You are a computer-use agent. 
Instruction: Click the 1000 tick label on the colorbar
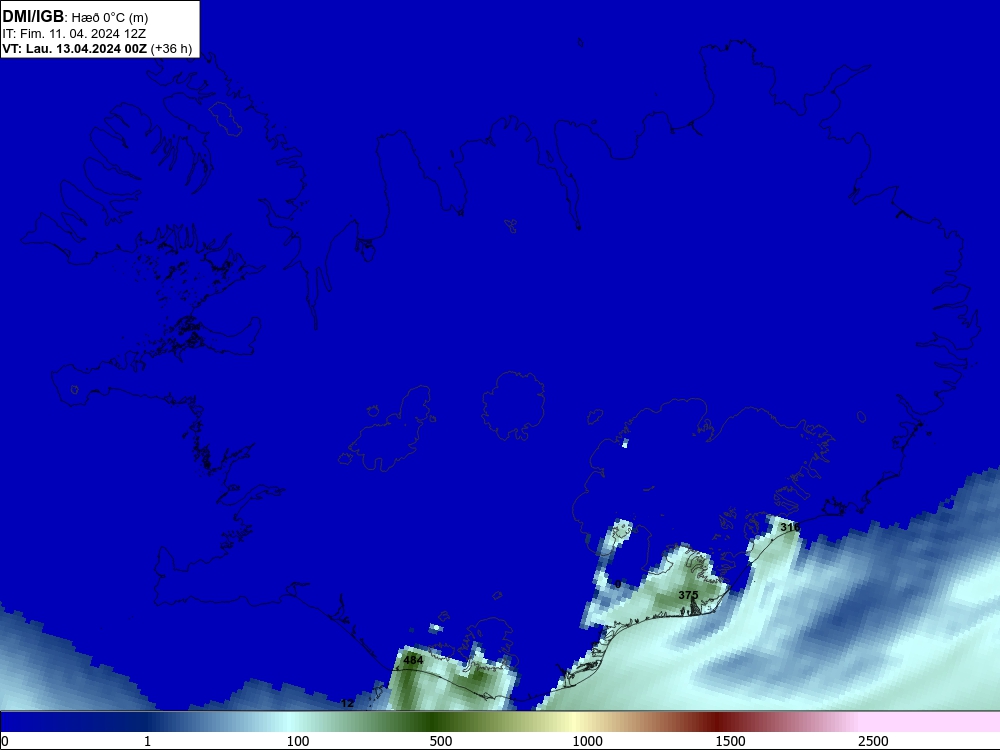tap(587, 741)
